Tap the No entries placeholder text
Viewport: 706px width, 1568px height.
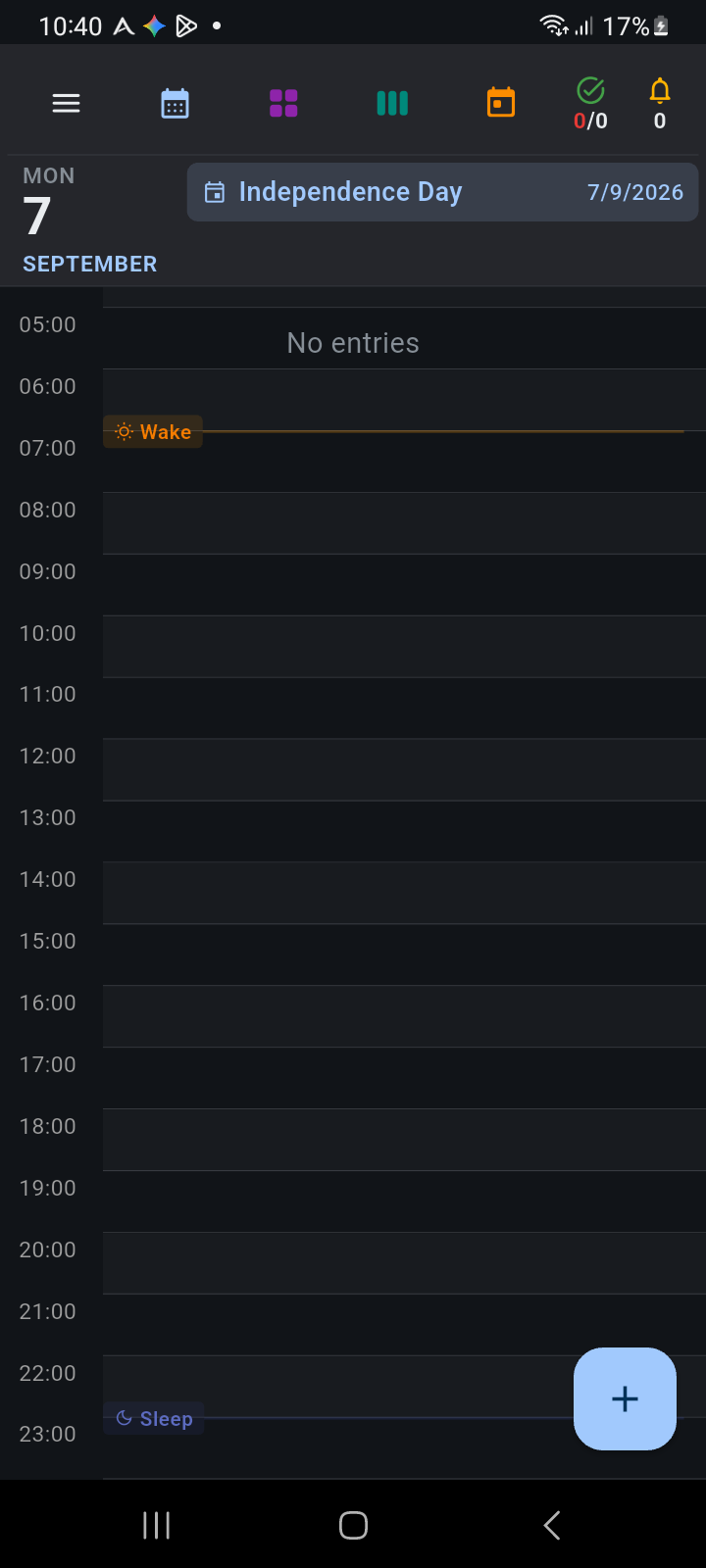(x=353, y=343)
